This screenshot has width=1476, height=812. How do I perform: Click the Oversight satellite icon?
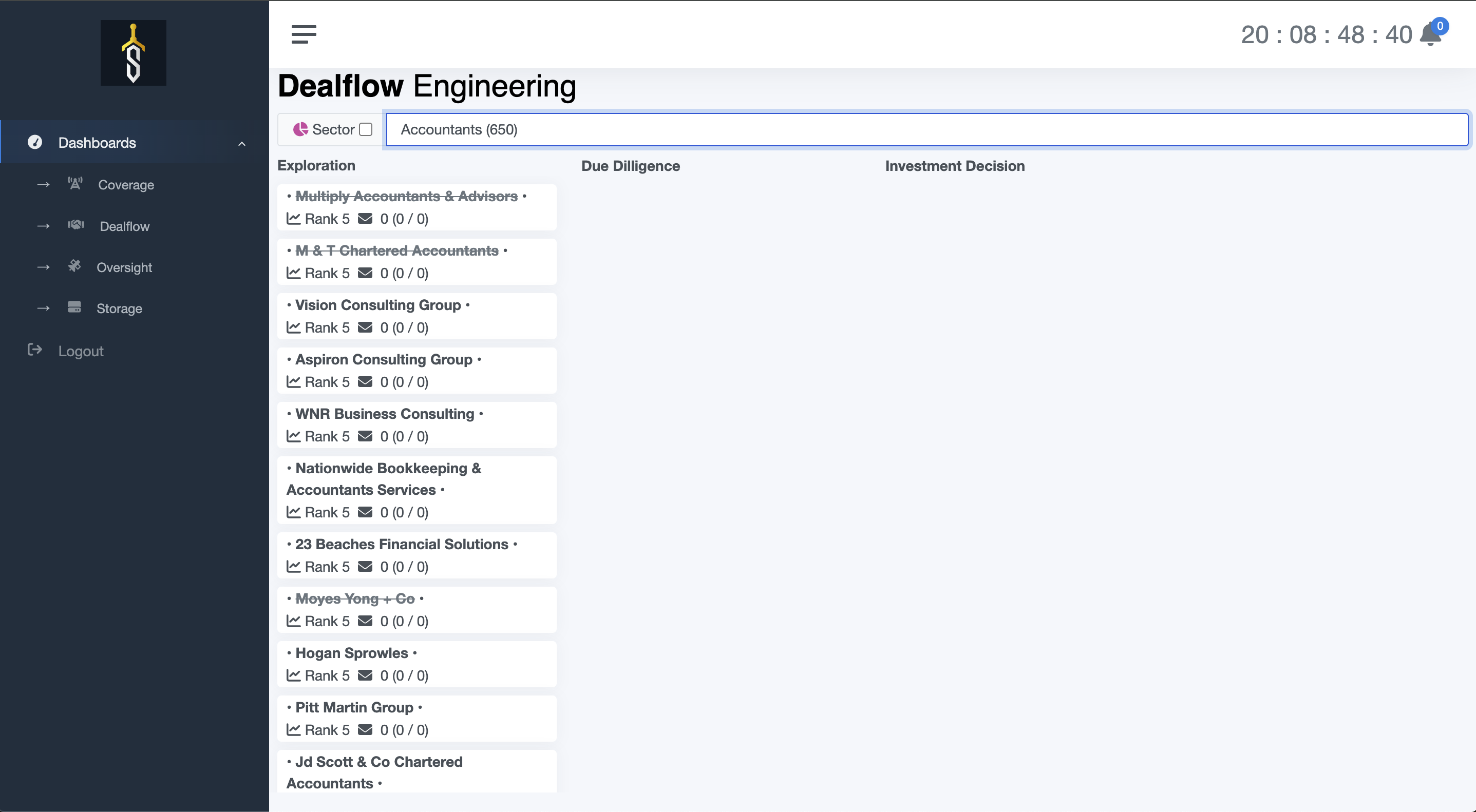tap(74, 266)
